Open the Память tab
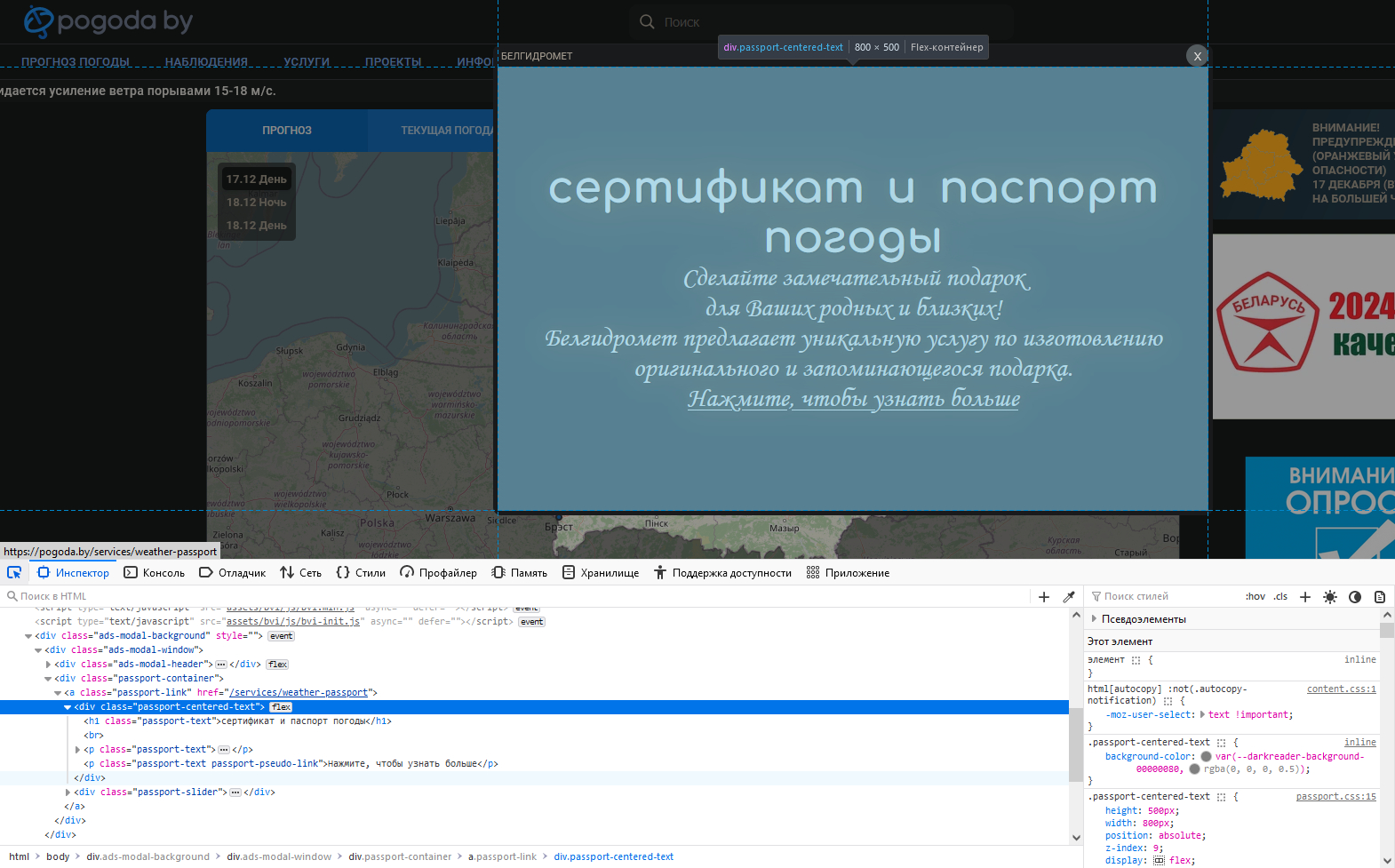The width and height of the screenshot is (1395, 868). 520,573
